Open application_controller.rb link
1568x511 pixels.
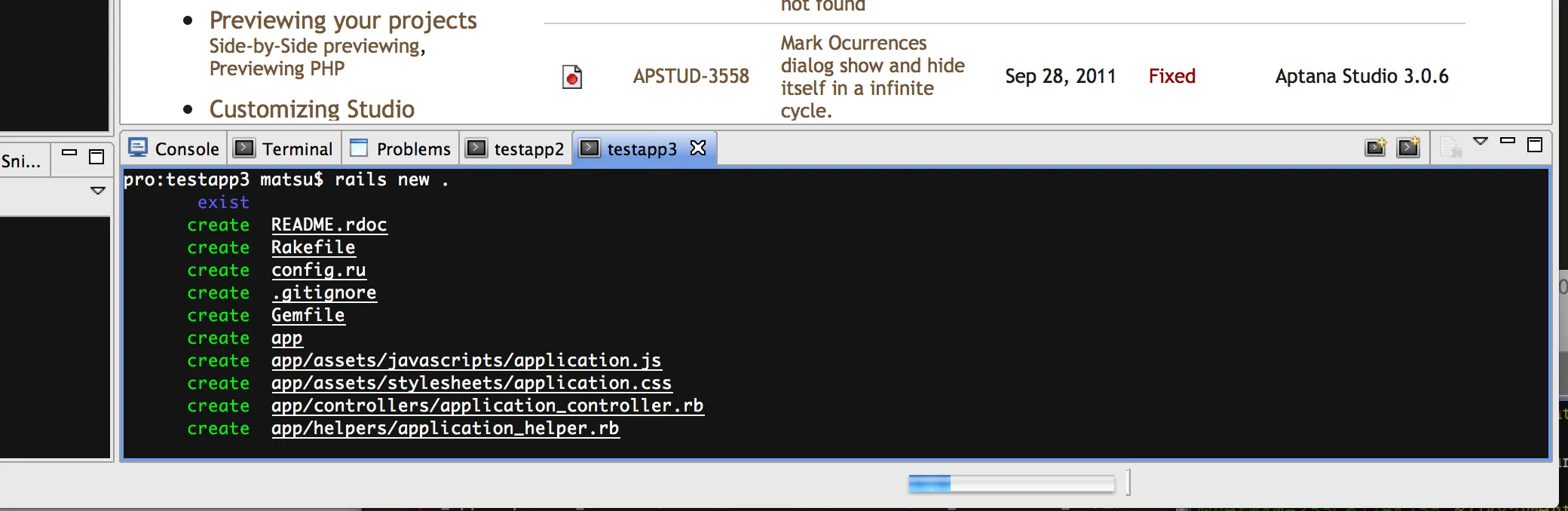[x=488, y=405]
